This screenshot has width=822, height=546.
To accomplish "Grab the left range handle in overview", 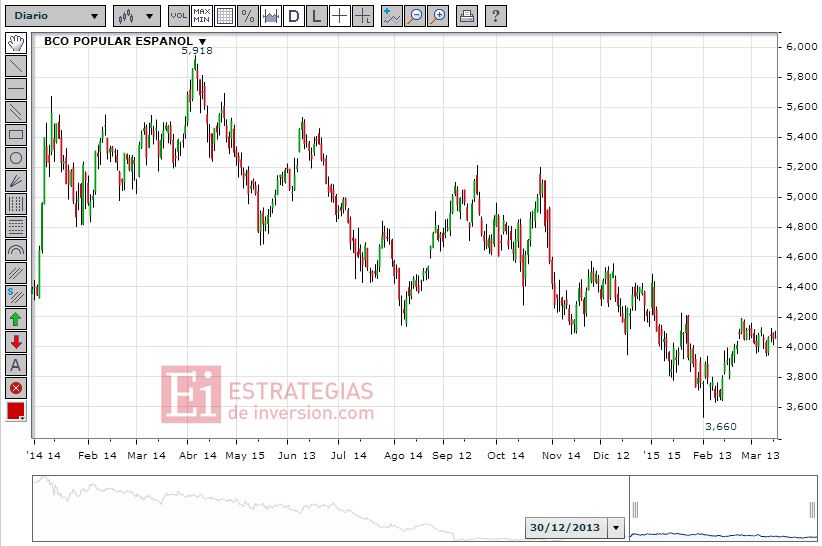I will (x=635, y=509).
